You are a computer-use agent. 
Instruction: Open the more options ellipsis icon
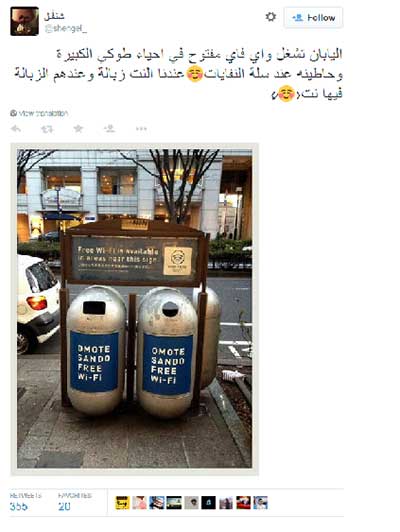coord(141,129)
